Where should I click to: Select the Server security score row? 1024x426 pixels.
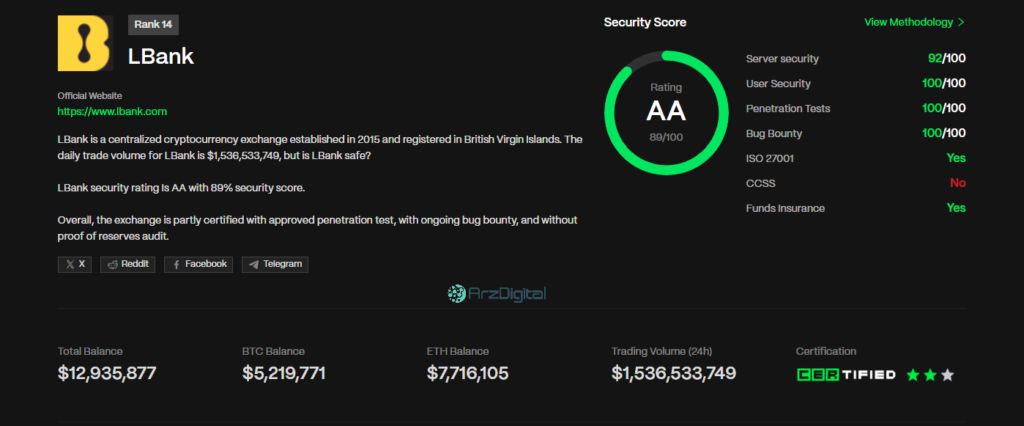coord(856,59)
